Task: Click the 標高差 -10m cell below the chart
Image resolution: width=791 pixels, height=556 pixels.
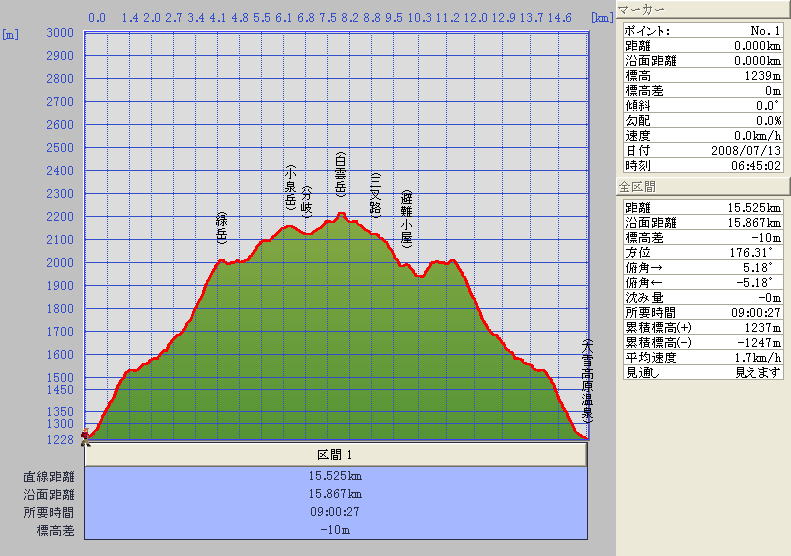Action: pyautogui.click(x=335, y=530)
